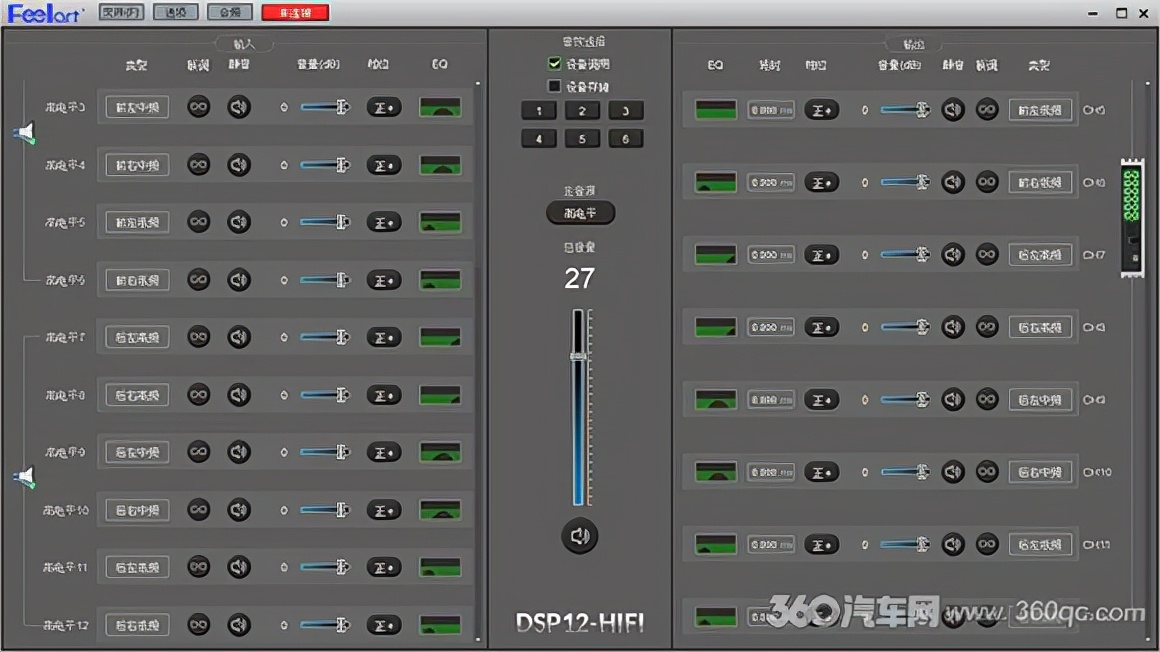Click the link icon on the bottom output channel
This screenshot has height=652, width=1160.
click(x=987, y=617)
